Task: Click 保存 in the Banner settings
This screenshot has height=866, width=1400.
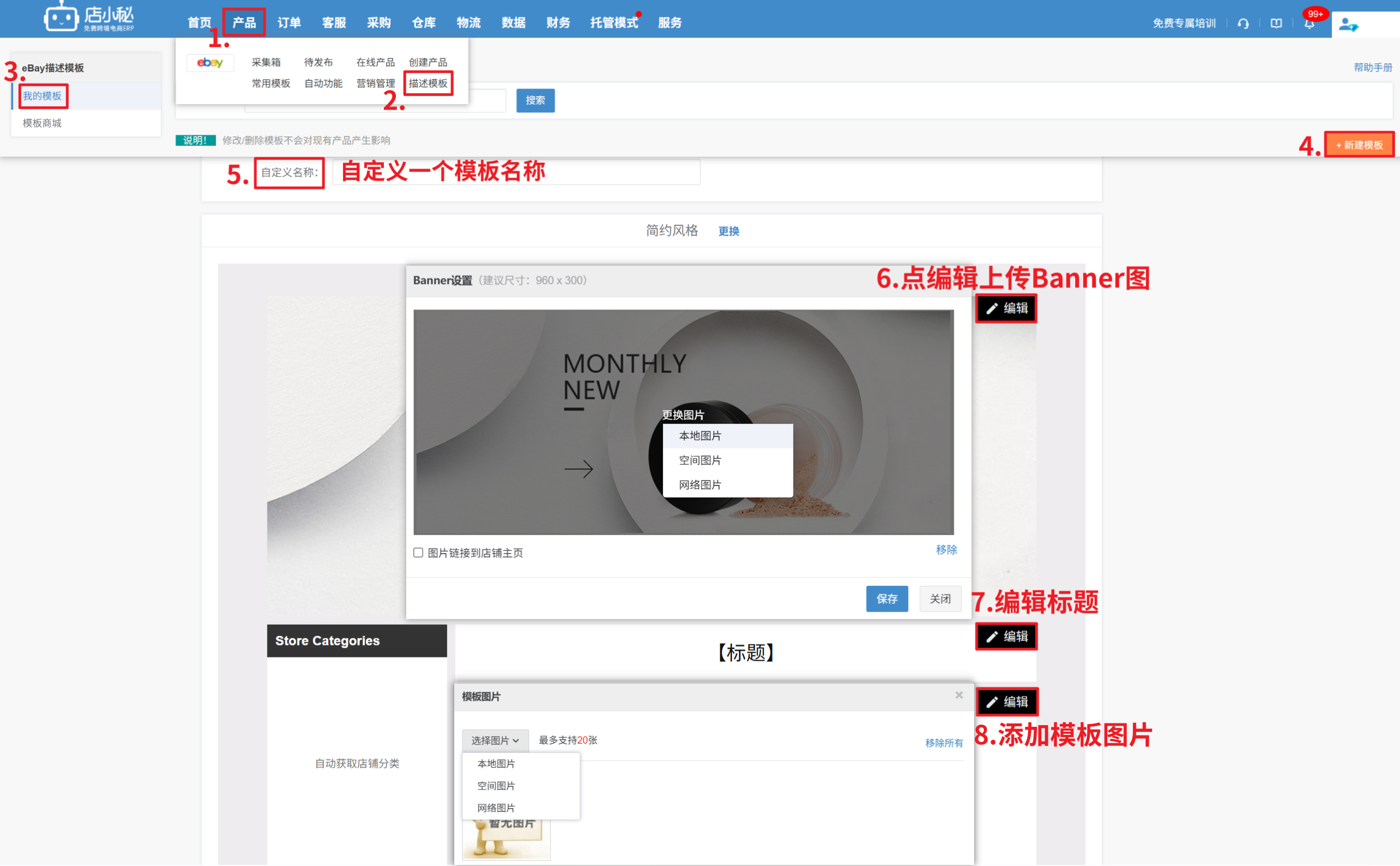Action: (x=886, y=598)
